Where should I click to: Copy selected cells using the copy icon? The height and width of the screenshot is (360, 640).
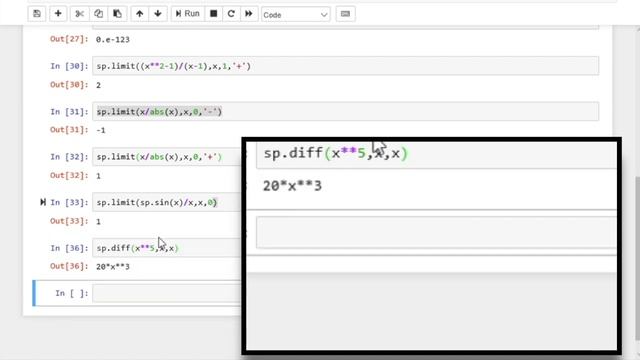(x=98, y=14)
